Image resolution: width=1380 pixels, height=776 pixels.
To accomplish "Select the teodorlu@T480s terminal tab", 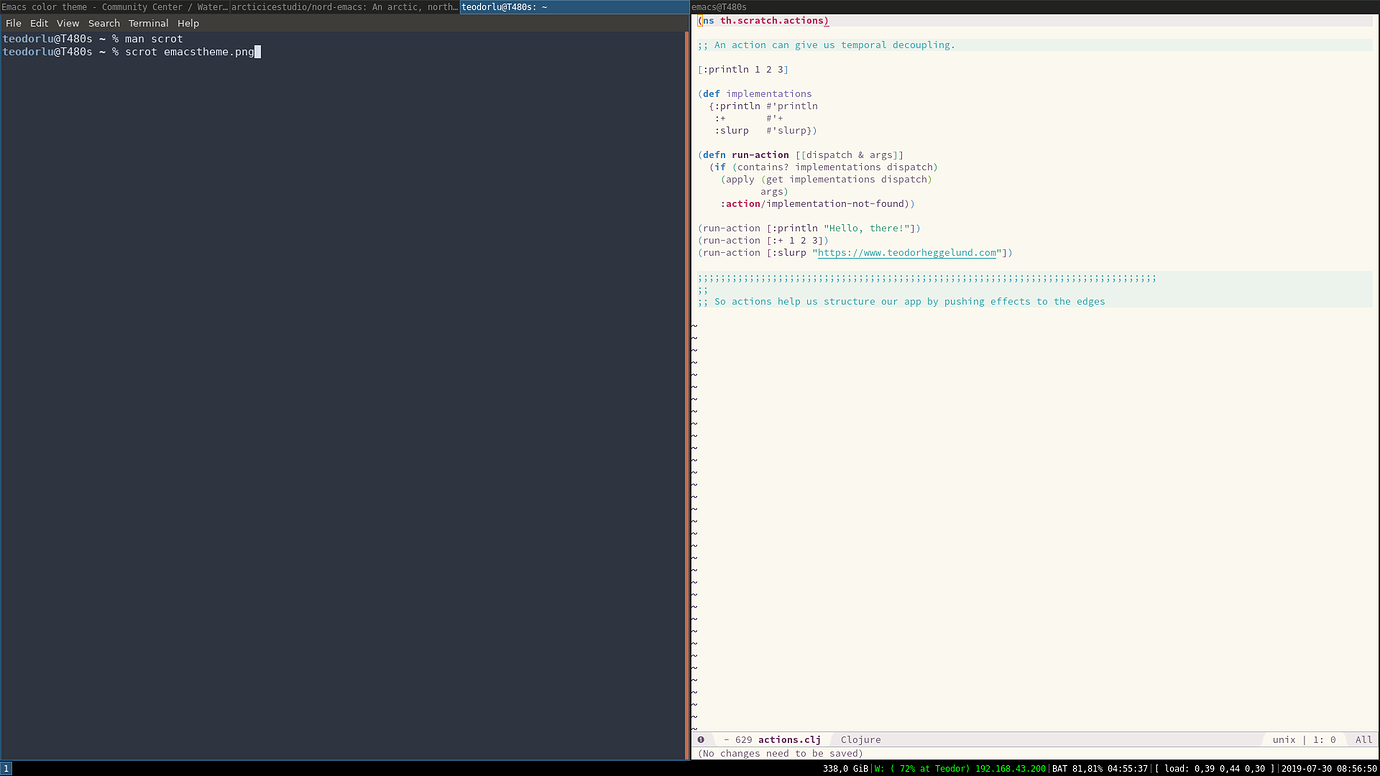I will 575,7.
